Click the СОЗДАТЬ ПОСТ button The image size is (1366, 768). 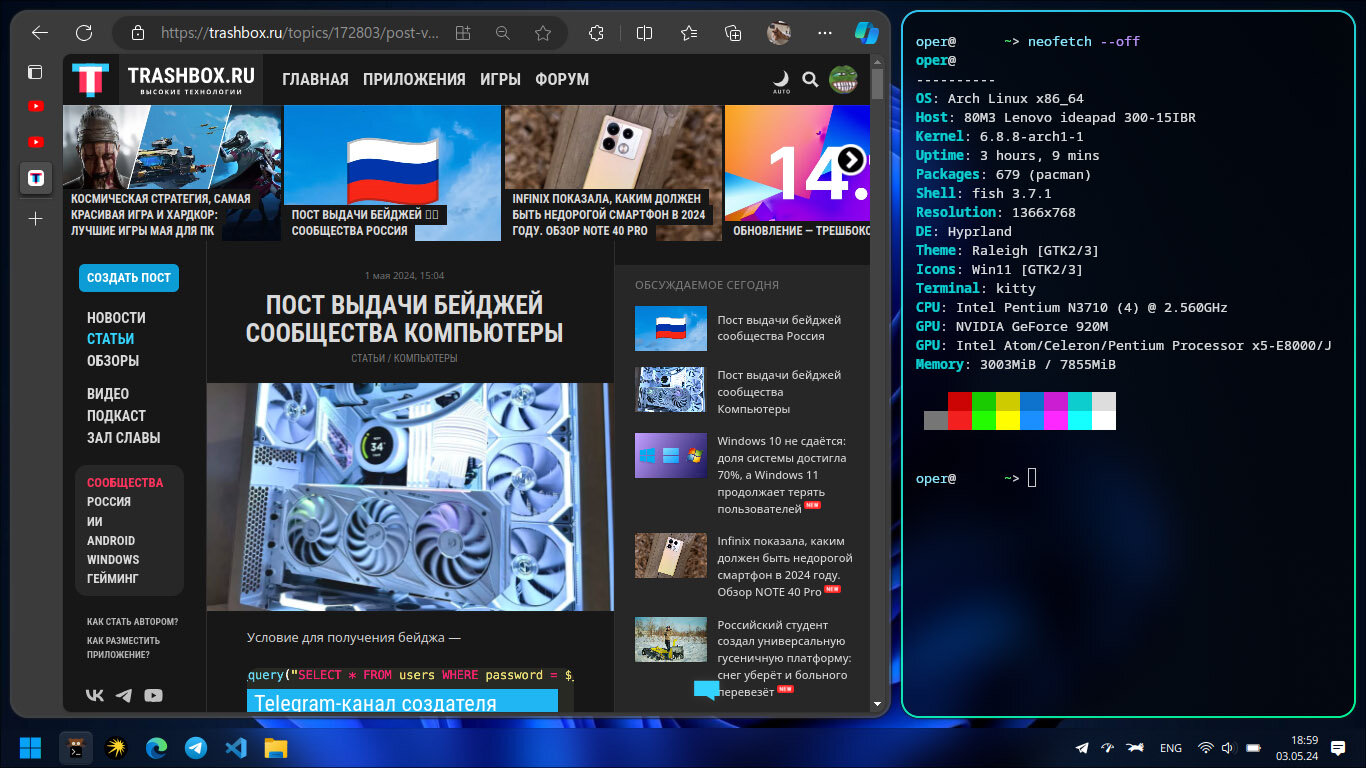[x=129, y=278]
